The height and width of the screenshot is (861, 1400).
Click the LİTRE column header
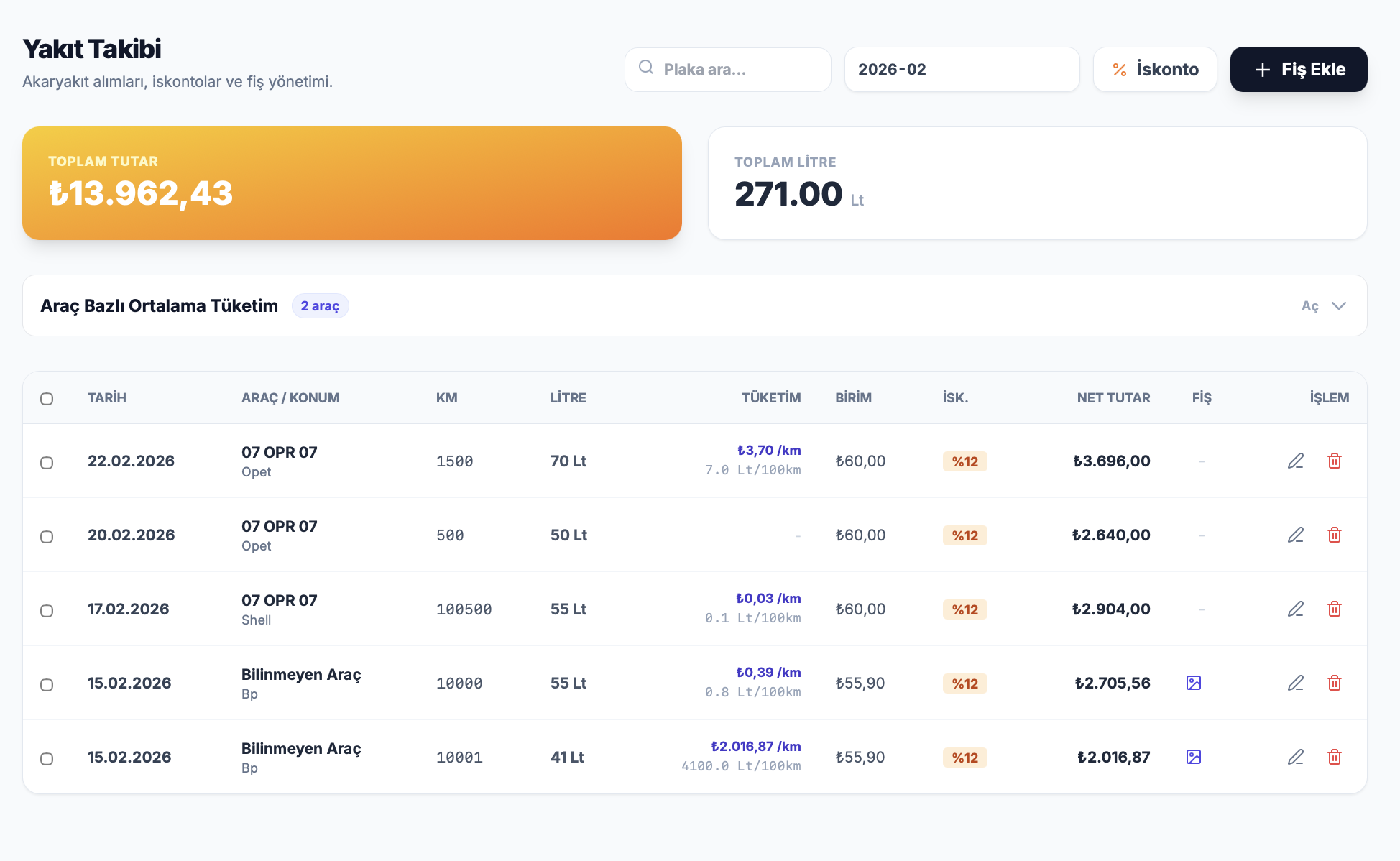tap(568, 397)
